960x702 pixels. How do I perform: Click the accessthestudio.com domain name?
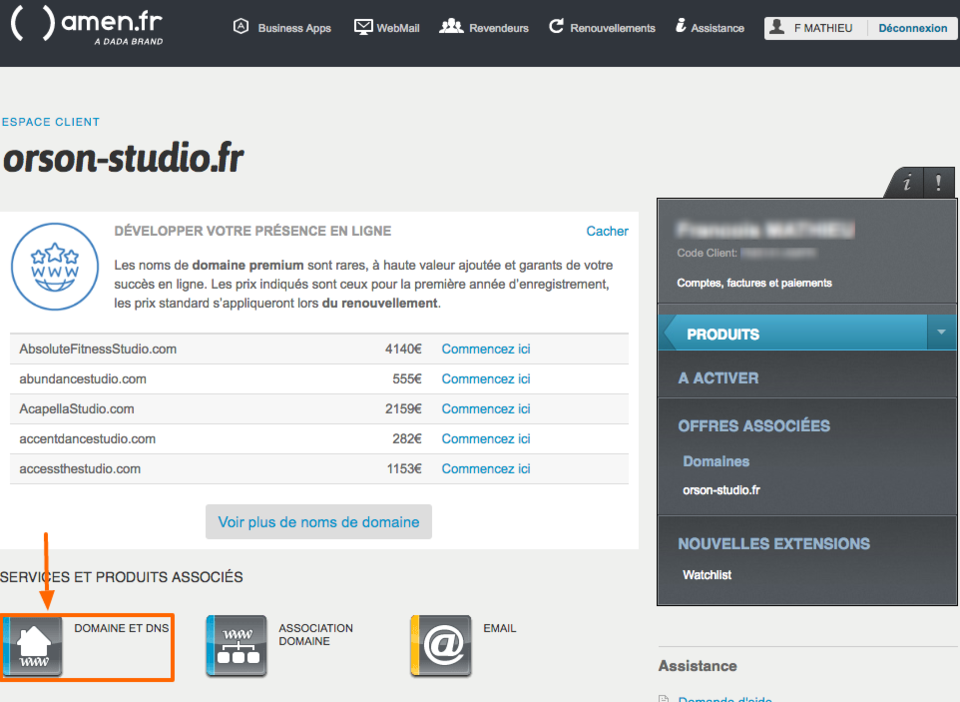80,469
